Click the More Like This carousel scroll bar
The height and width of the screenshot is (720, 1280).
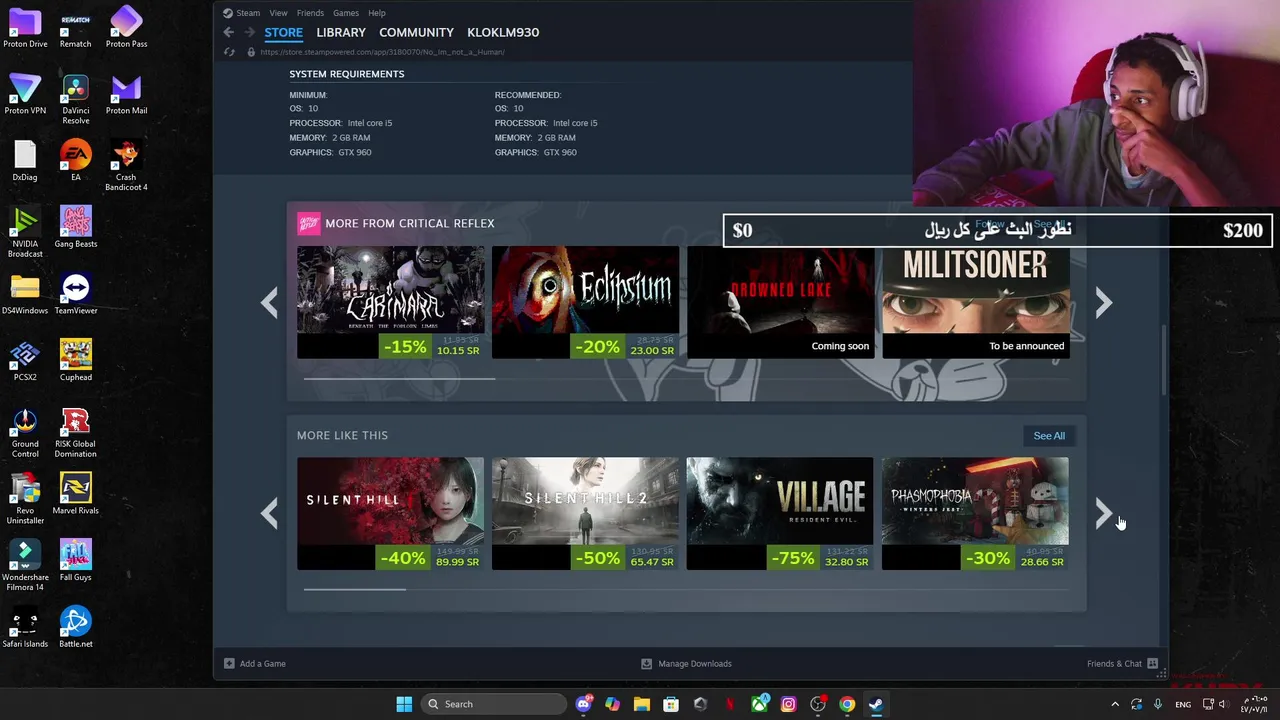pos(354,590)
